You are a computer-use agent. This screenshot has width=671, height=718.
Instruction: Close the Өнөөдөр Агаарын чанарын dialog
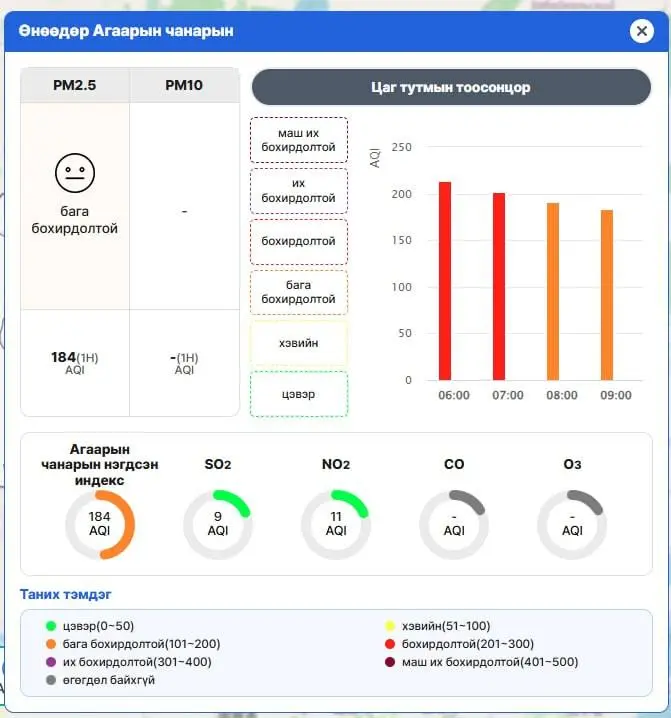pyautogui.click(x=641, y=31)
